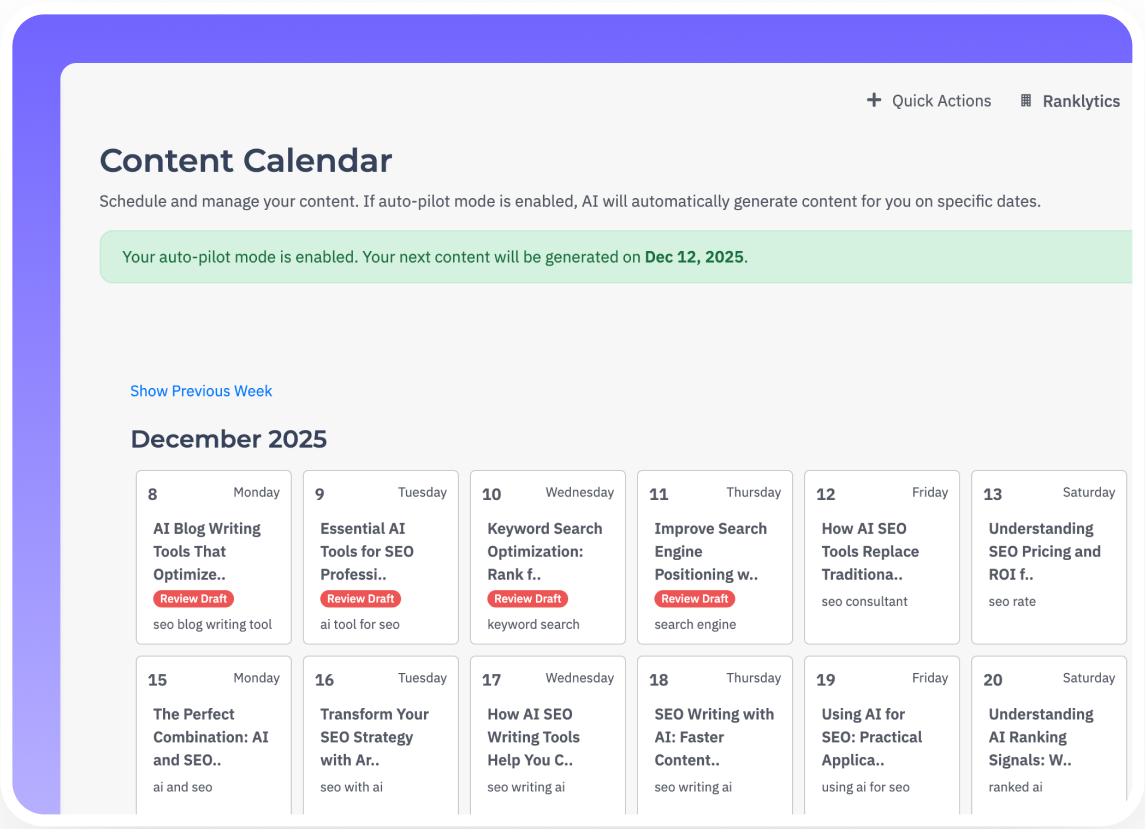Select the December 15 card 'The Perfect Combination'
Viewport: 1145px width, 829px height.
[x=213, y=737]
